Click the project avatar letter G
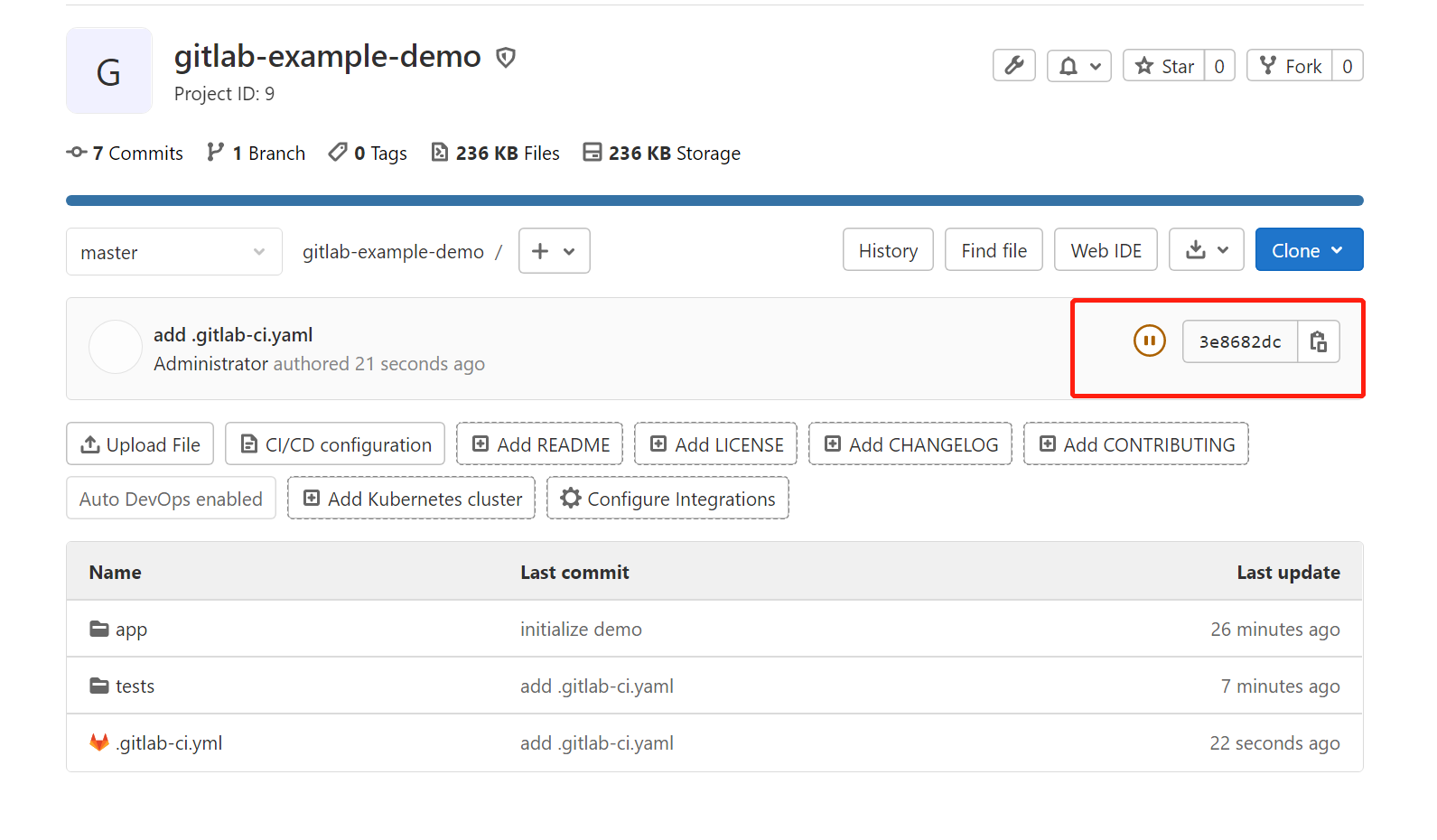The image size is (1437, 840). tap(109, 70)
